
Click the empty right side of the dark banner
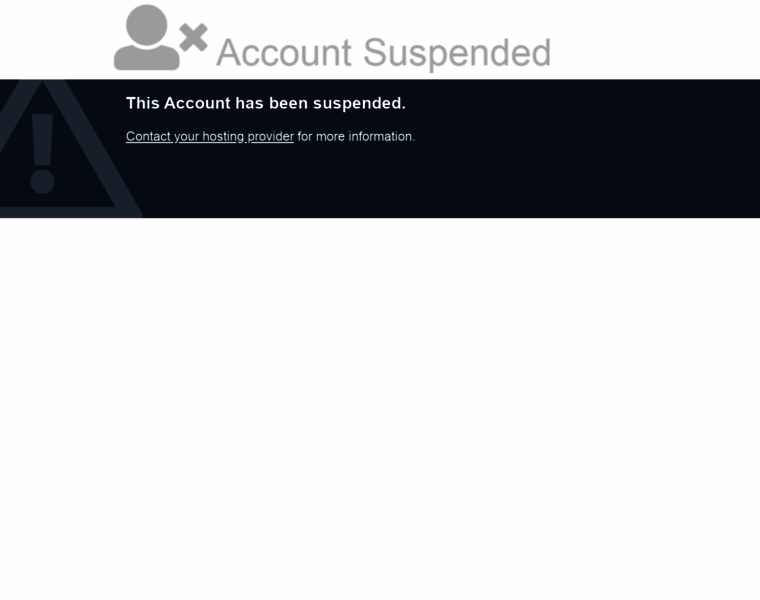pos(606,148)
